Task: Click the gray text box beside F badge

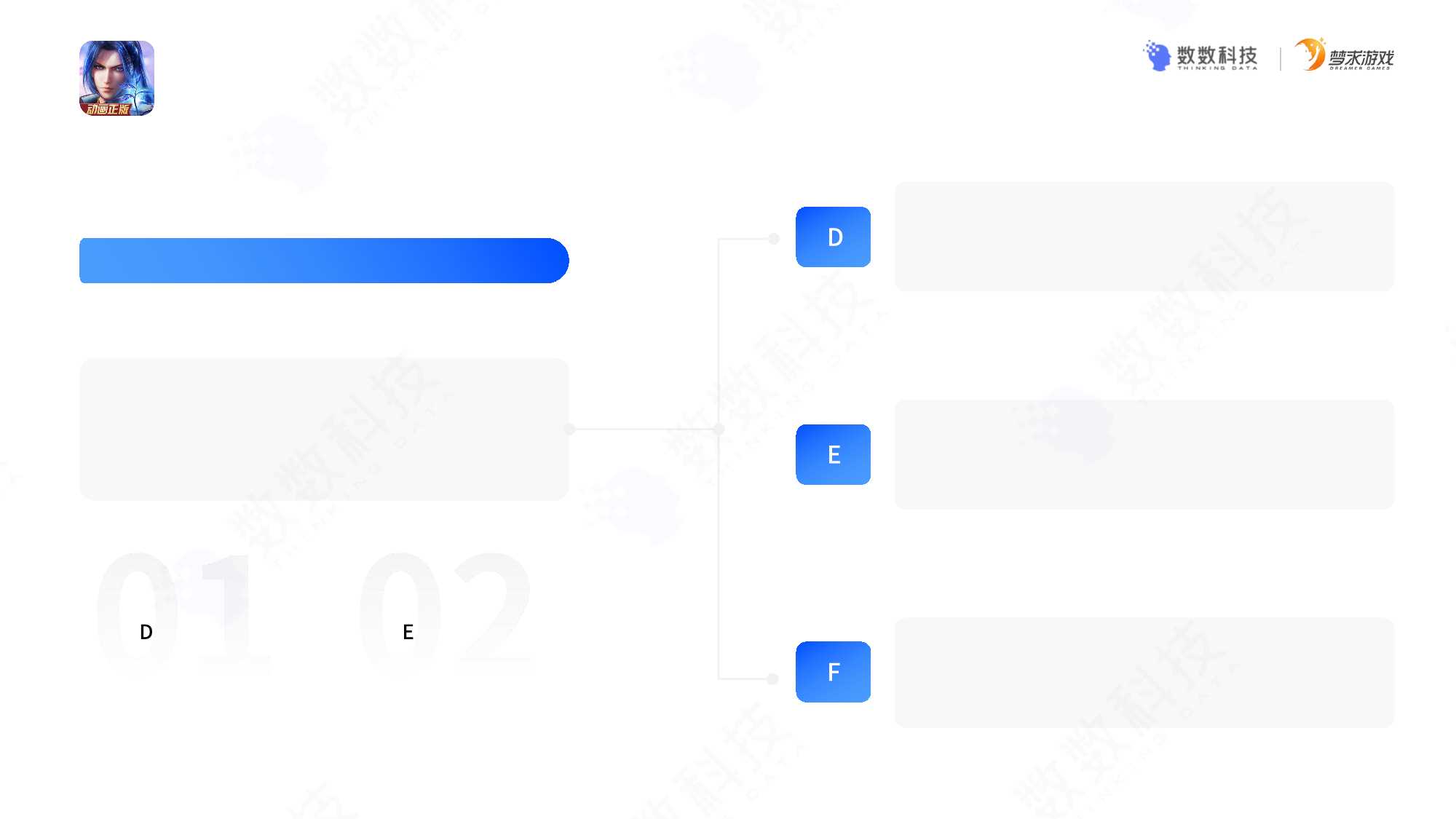Action: pos(1144,672)
